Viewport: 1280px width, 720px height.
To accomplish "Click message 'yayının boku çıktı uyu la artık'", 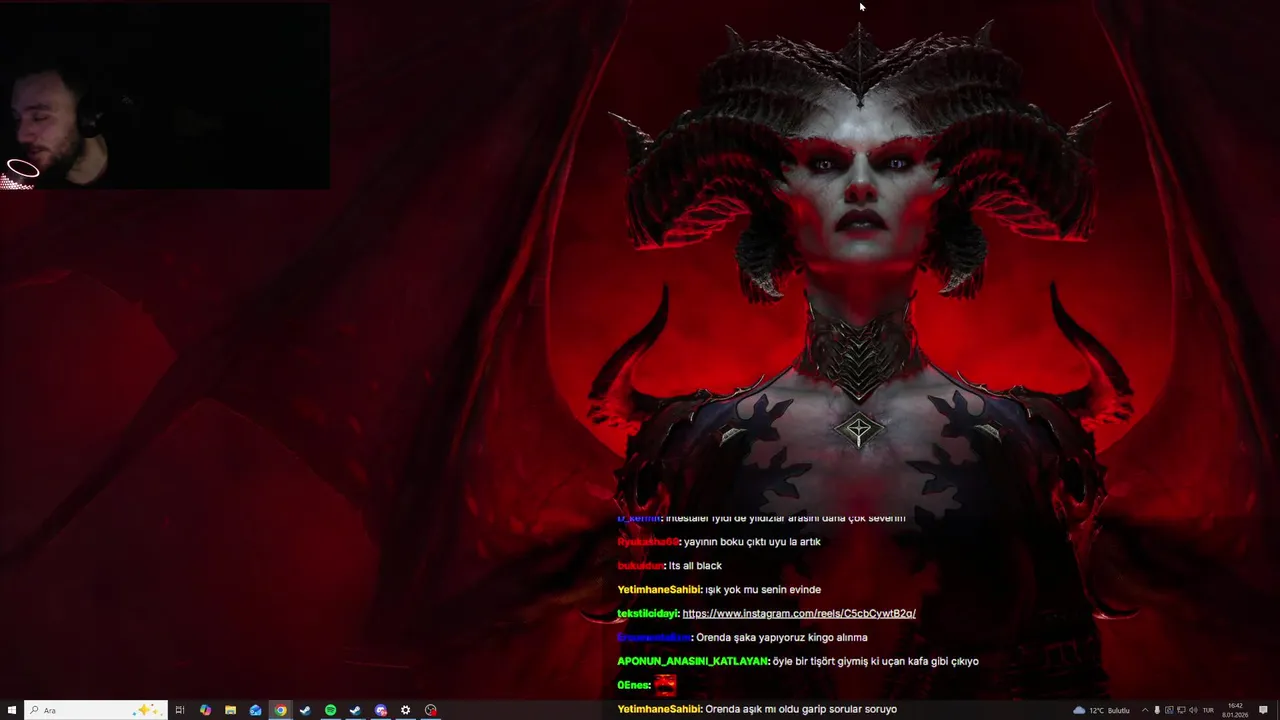I will [x=752, y=541].
